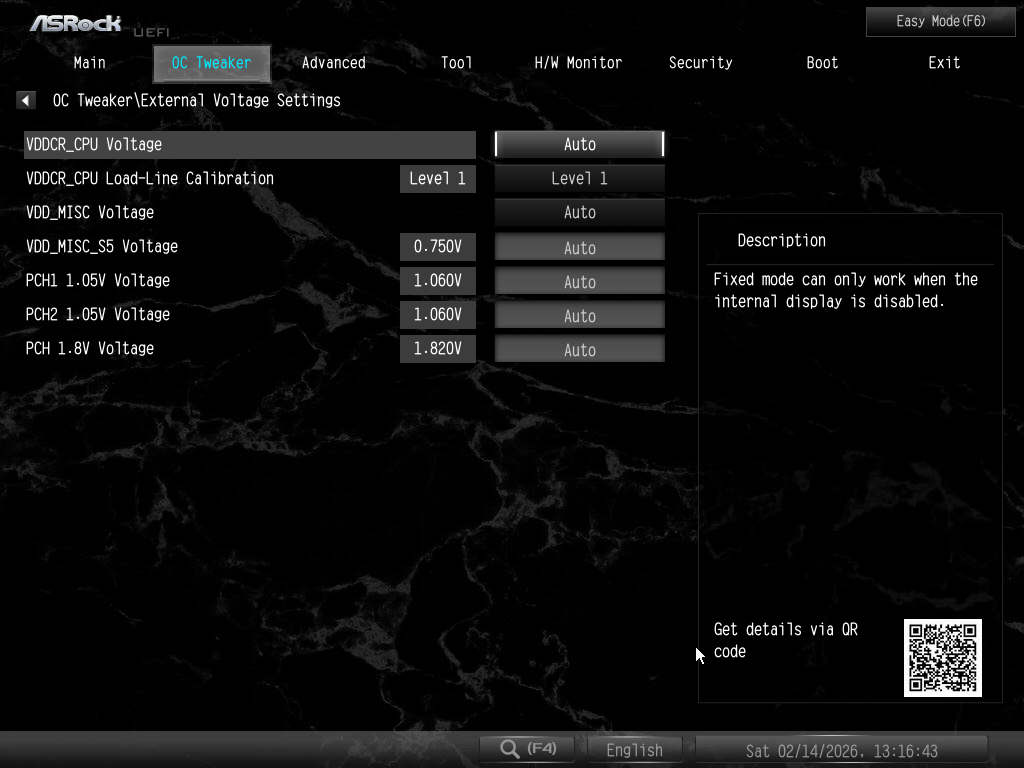Viewport: 1024px width, 768px height.
Task: Click the ASRock UEFI logo
Action: pos(100,25)
